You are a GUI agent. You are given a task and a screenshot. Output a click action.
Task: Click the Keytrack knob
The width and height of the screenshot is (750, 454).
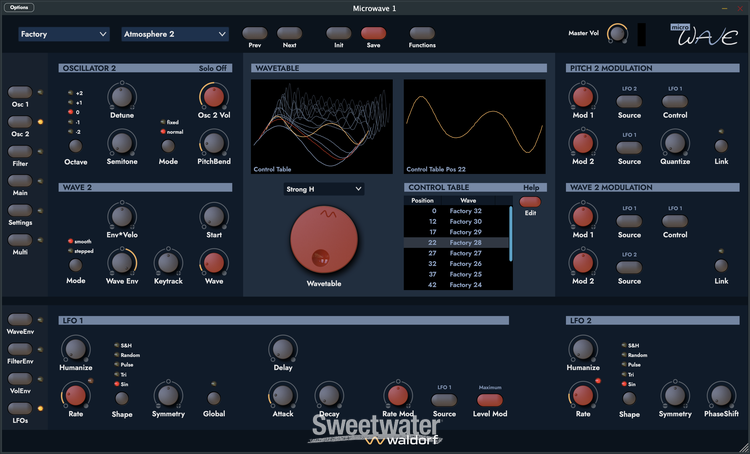(x=168, y=263)
